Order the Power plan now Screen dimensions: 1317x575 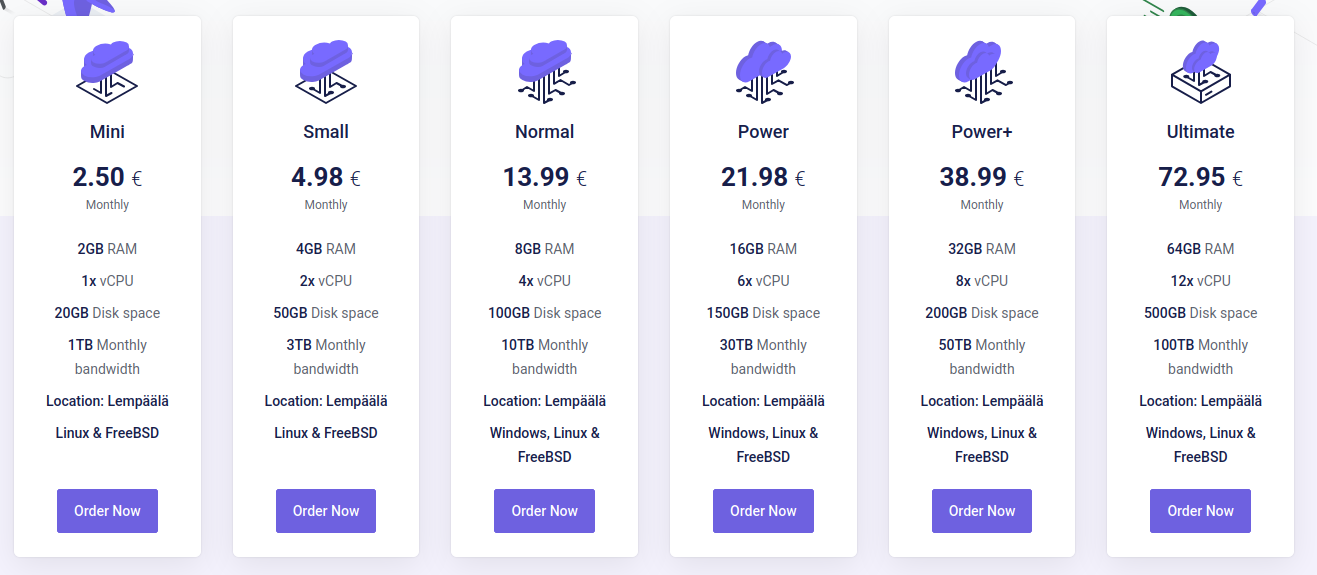tap(763, 511)
